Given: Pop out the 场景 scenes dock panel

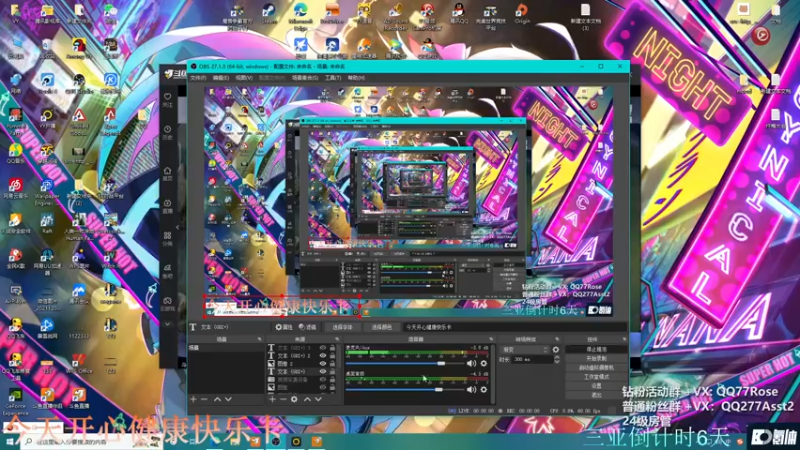Looking at the screenshot, I should point(259,339).
